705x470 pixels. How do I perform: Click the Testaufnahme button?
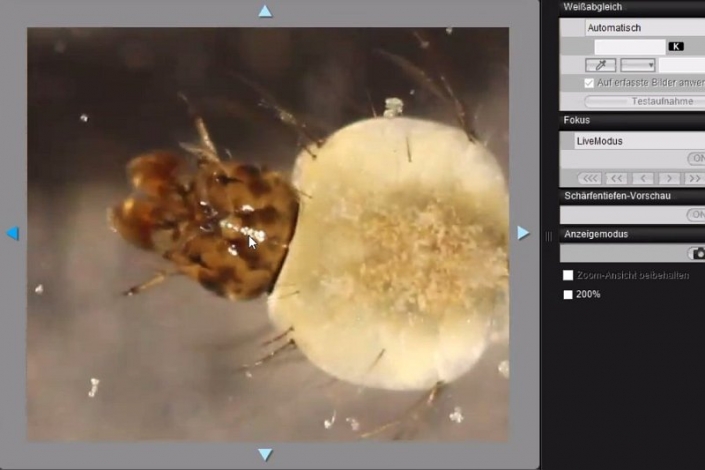pos(644,101)
